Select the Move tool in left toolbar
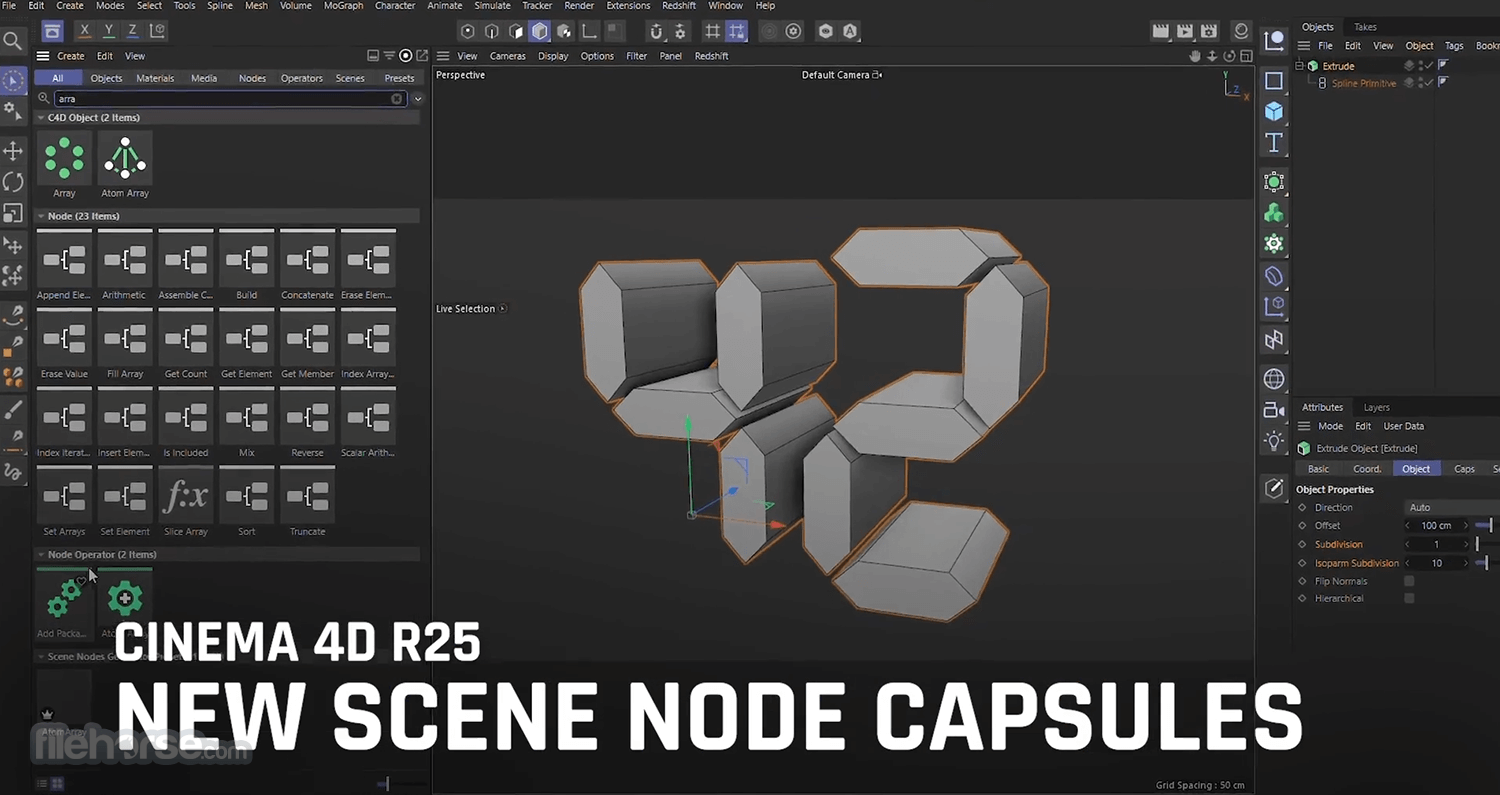The height and width of the screenshot is (795, 1500). 13,151
